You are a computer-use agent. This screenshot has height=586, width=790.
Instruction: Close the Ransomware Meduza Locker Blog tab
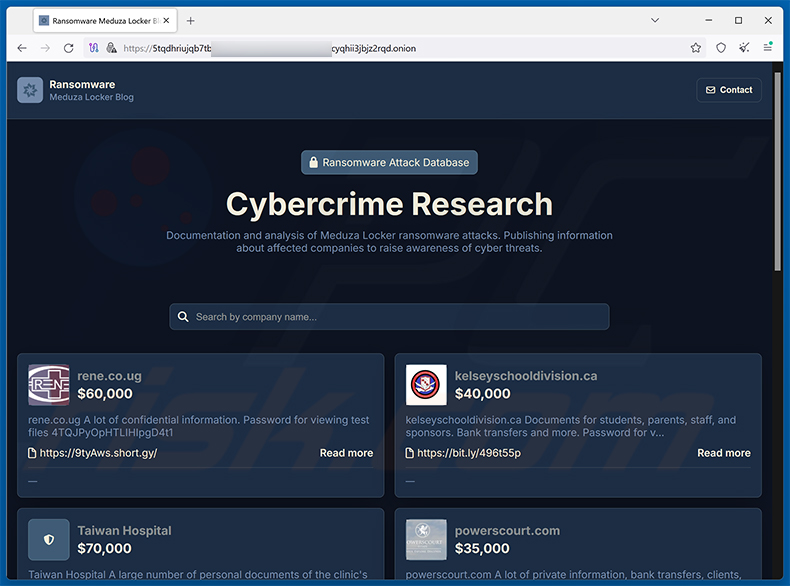pos(166,21)
